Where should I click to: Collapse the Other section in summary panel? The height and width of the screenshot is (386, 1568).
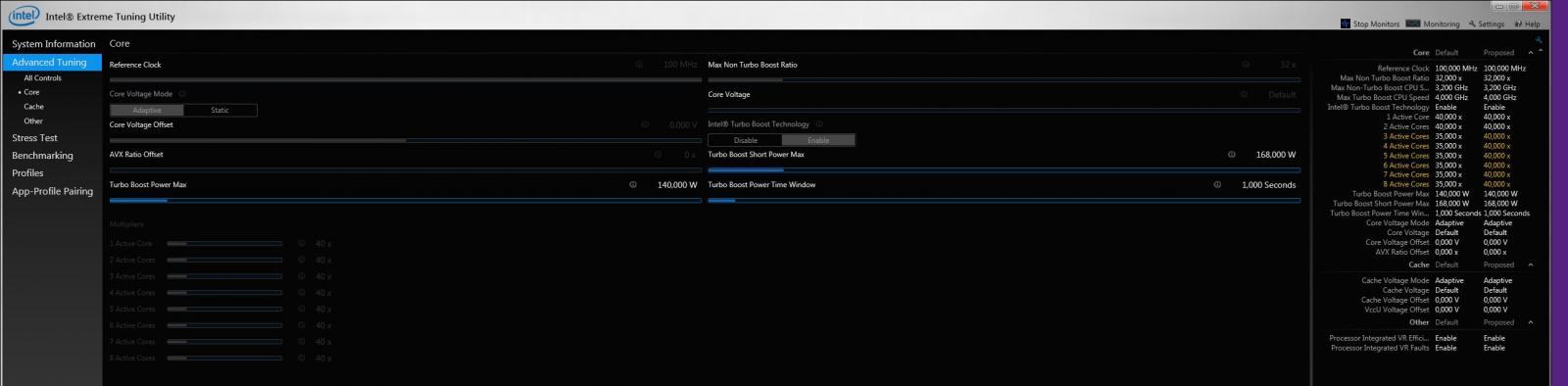(x=1531, y=322)
